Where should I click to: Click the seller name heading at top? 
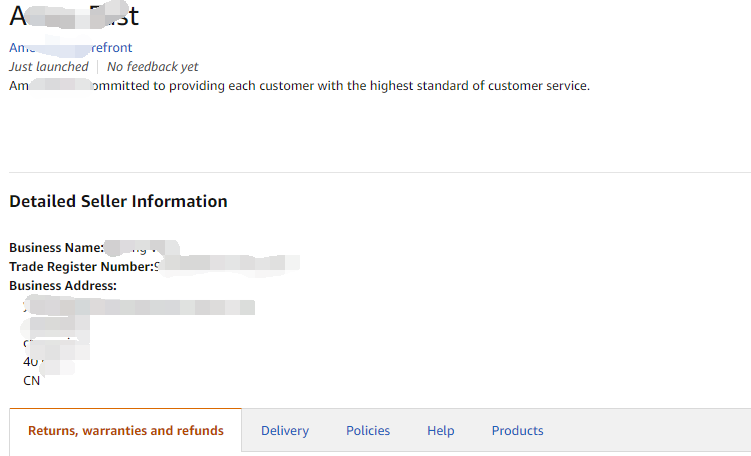coord(74,16)
